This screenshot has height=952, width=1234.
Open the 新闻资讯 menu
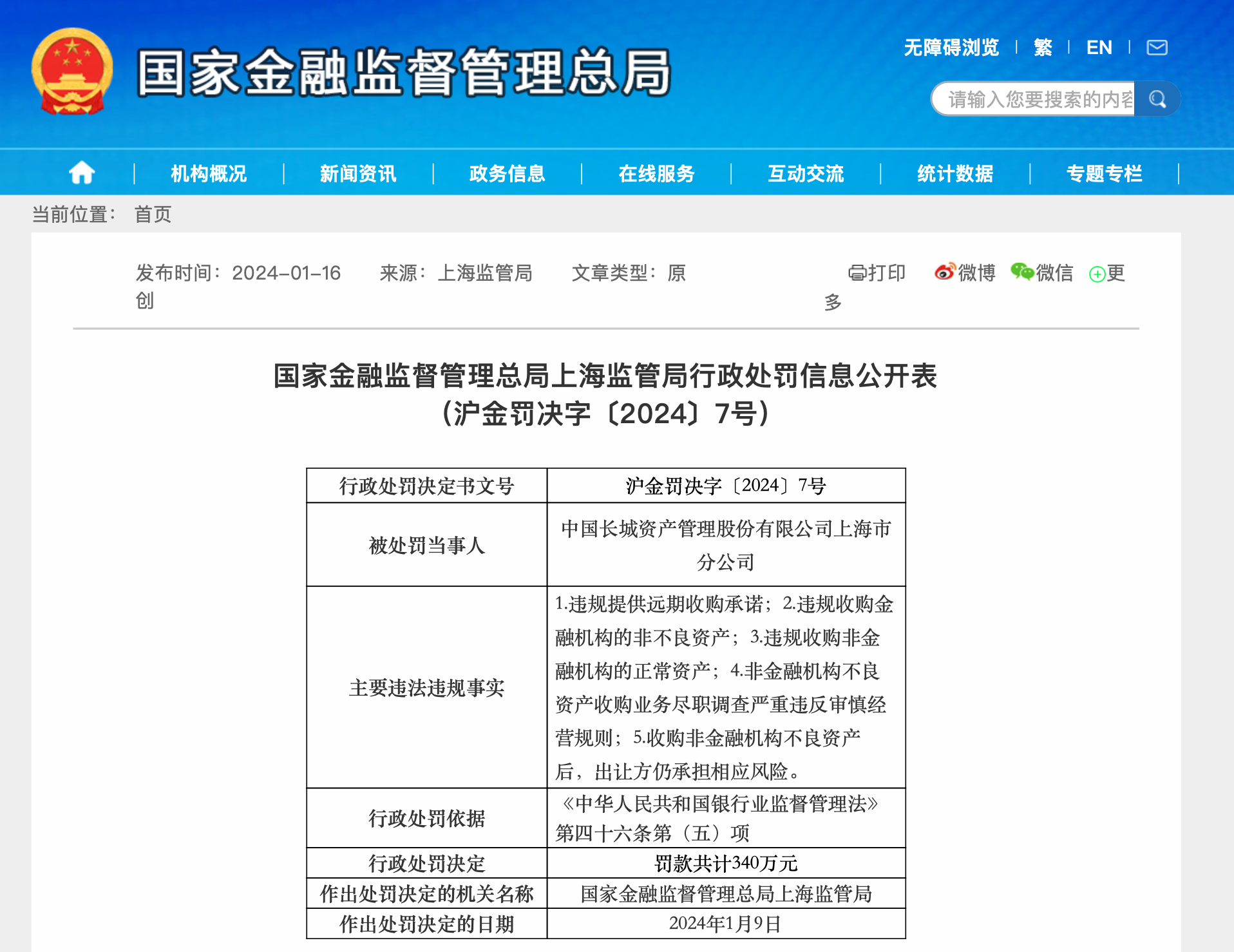tap(358, 173)
